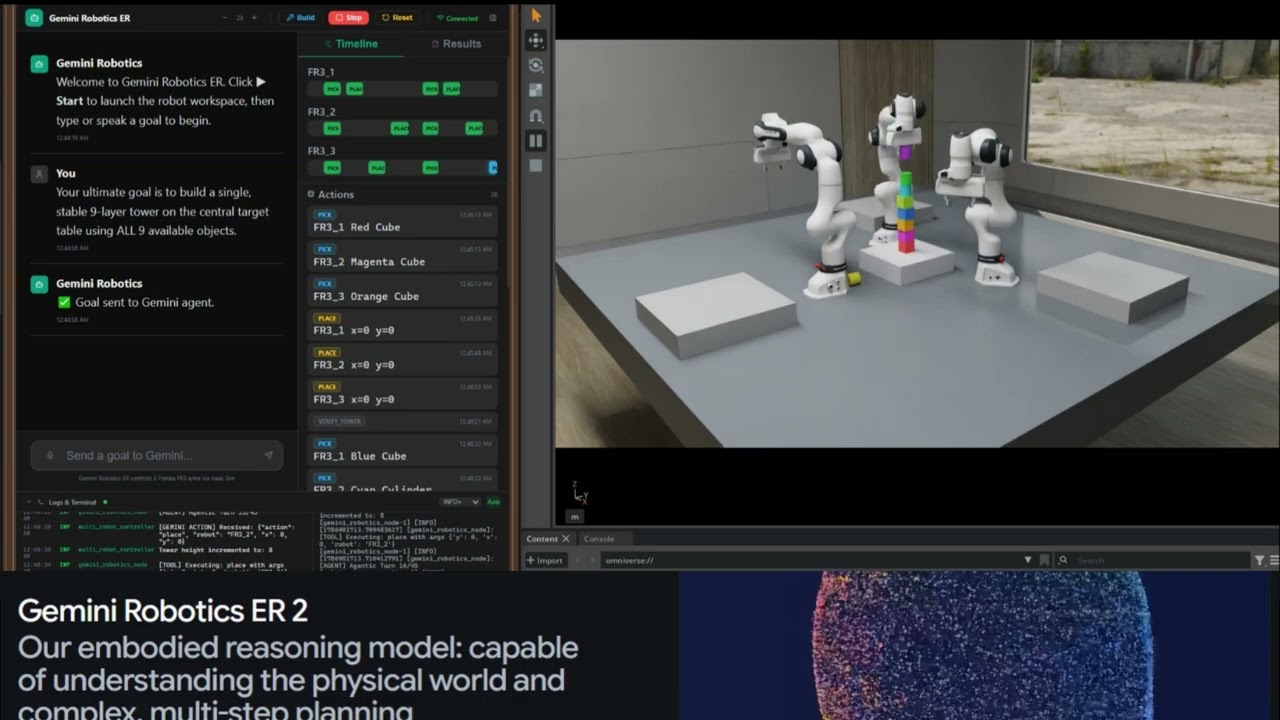
Task: Click first PICK marker on FR3_1 track
Action: (x=333, y=89)
